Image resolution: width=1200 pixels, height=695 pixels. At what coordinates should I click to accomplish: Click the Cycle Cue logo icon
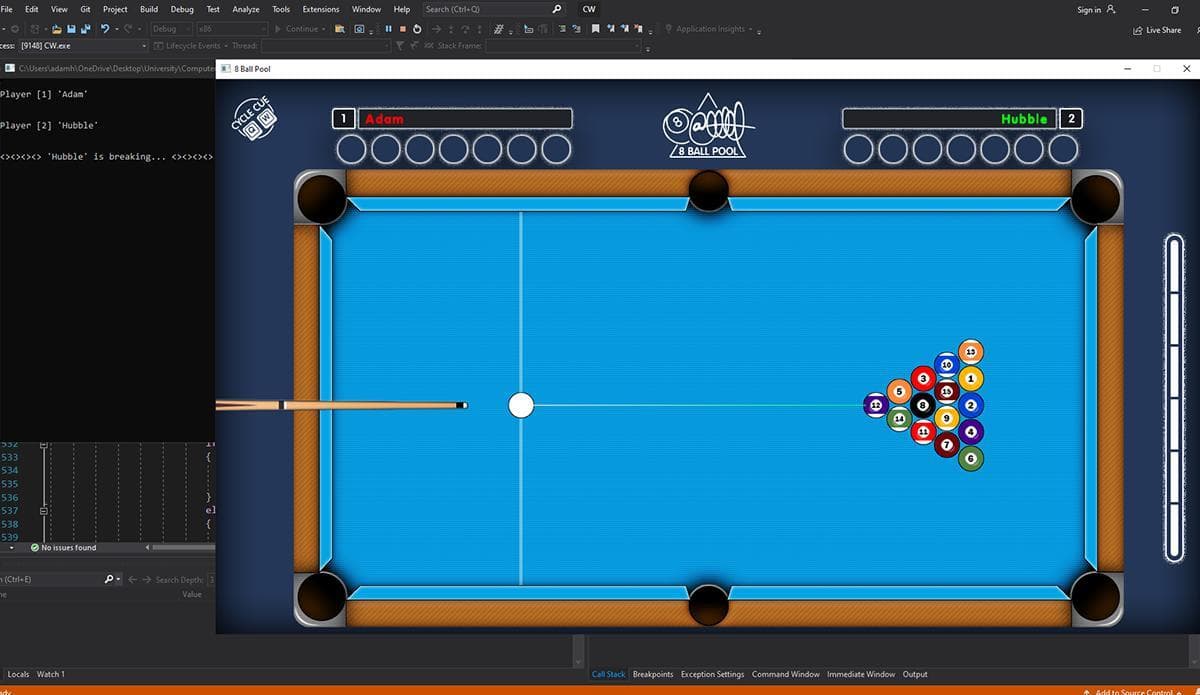tap(254, 118)
